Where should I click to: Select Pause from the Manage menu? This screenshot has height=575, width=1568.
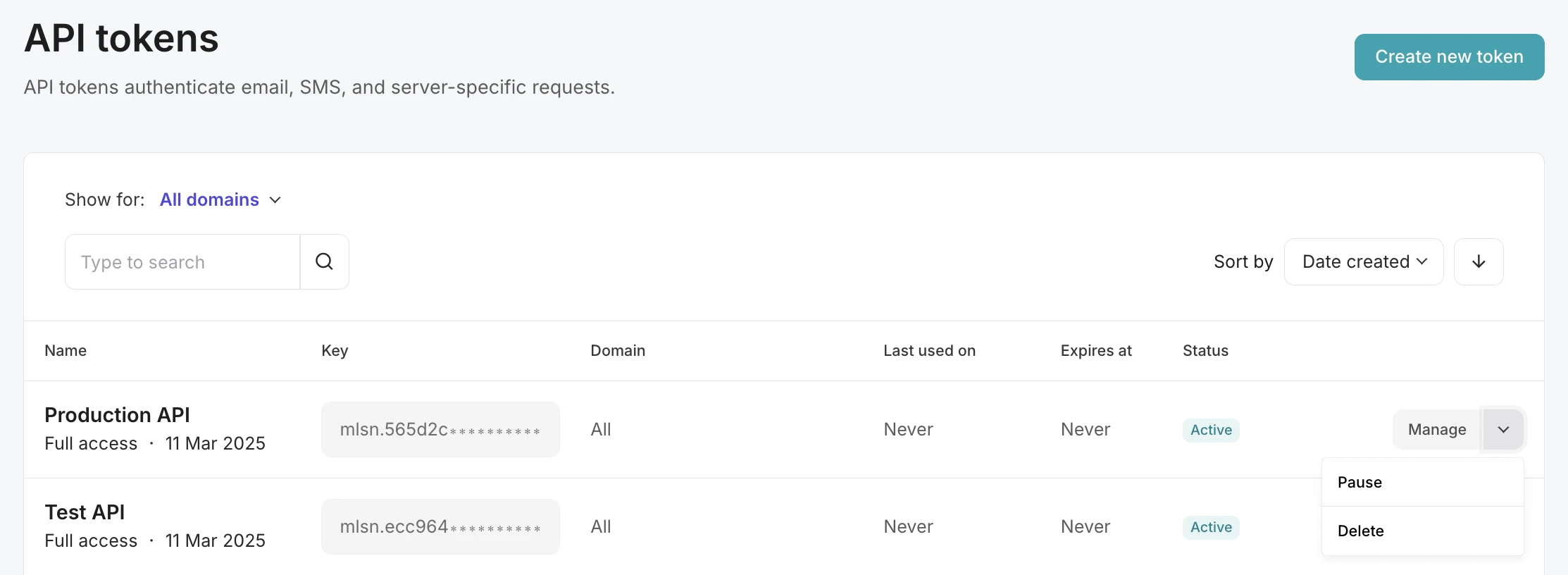1359,482
